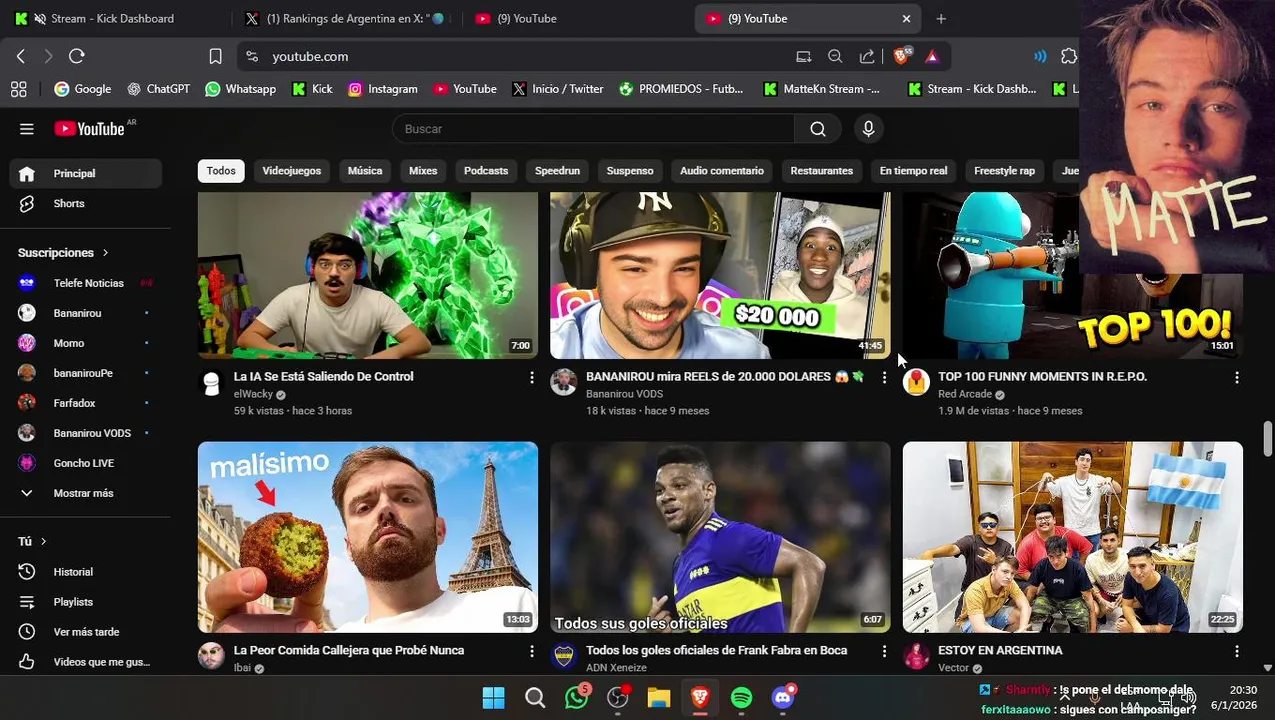
Task: Open Goncho LIVE subscription
Action: 86,463
